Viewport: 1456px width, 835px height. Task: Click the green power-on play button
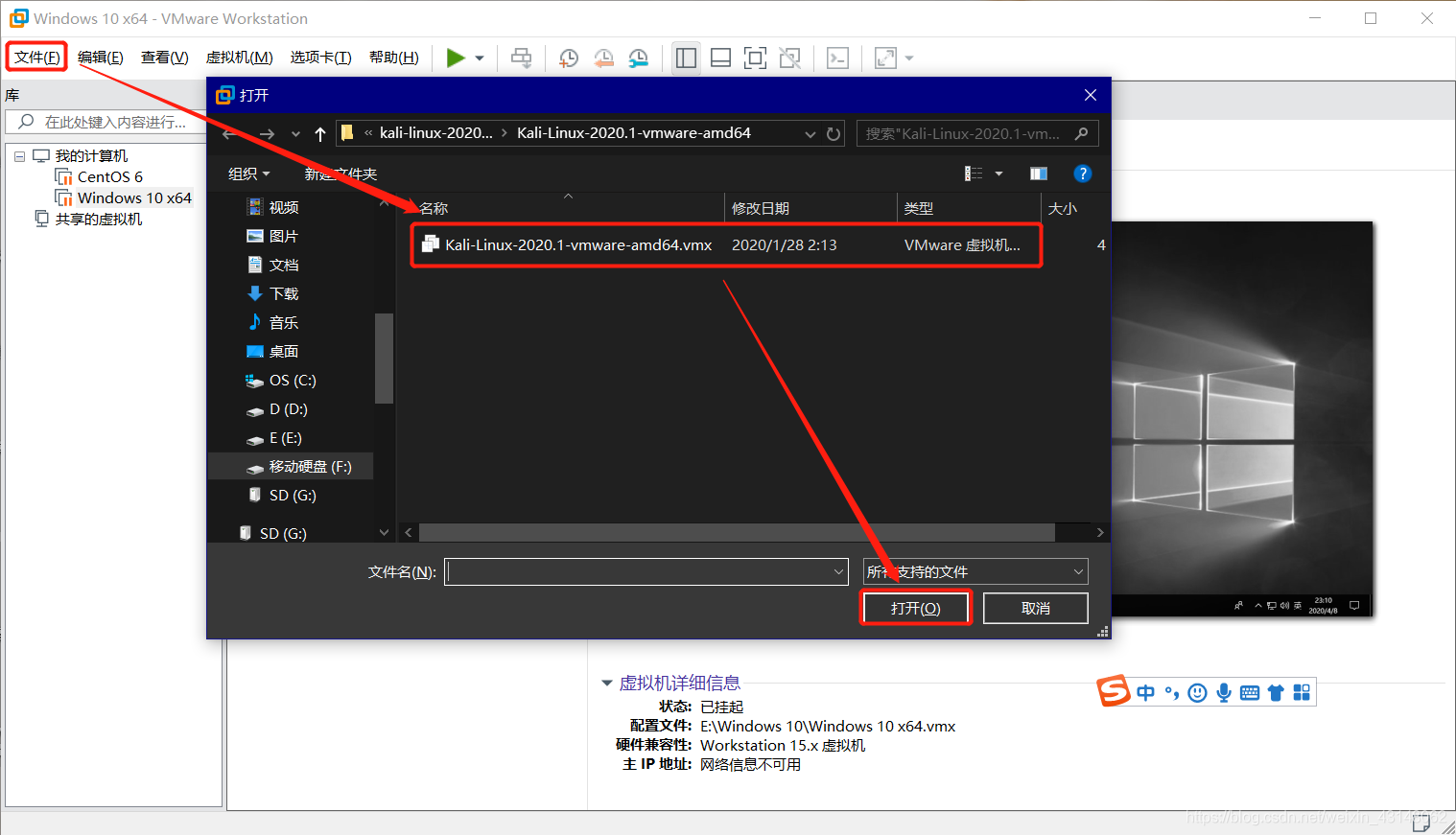[x=456, y=58]
